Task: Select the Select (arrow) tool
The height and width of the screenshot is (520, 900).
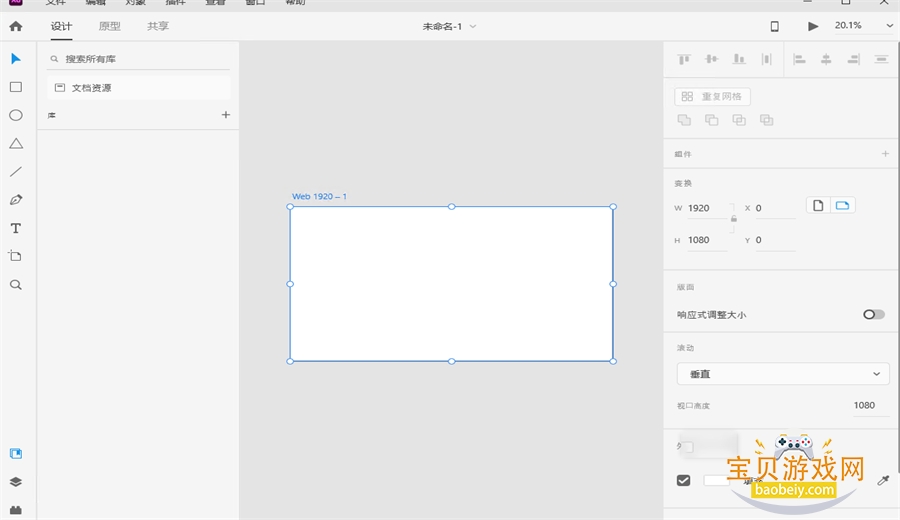Action: [16, 59]
